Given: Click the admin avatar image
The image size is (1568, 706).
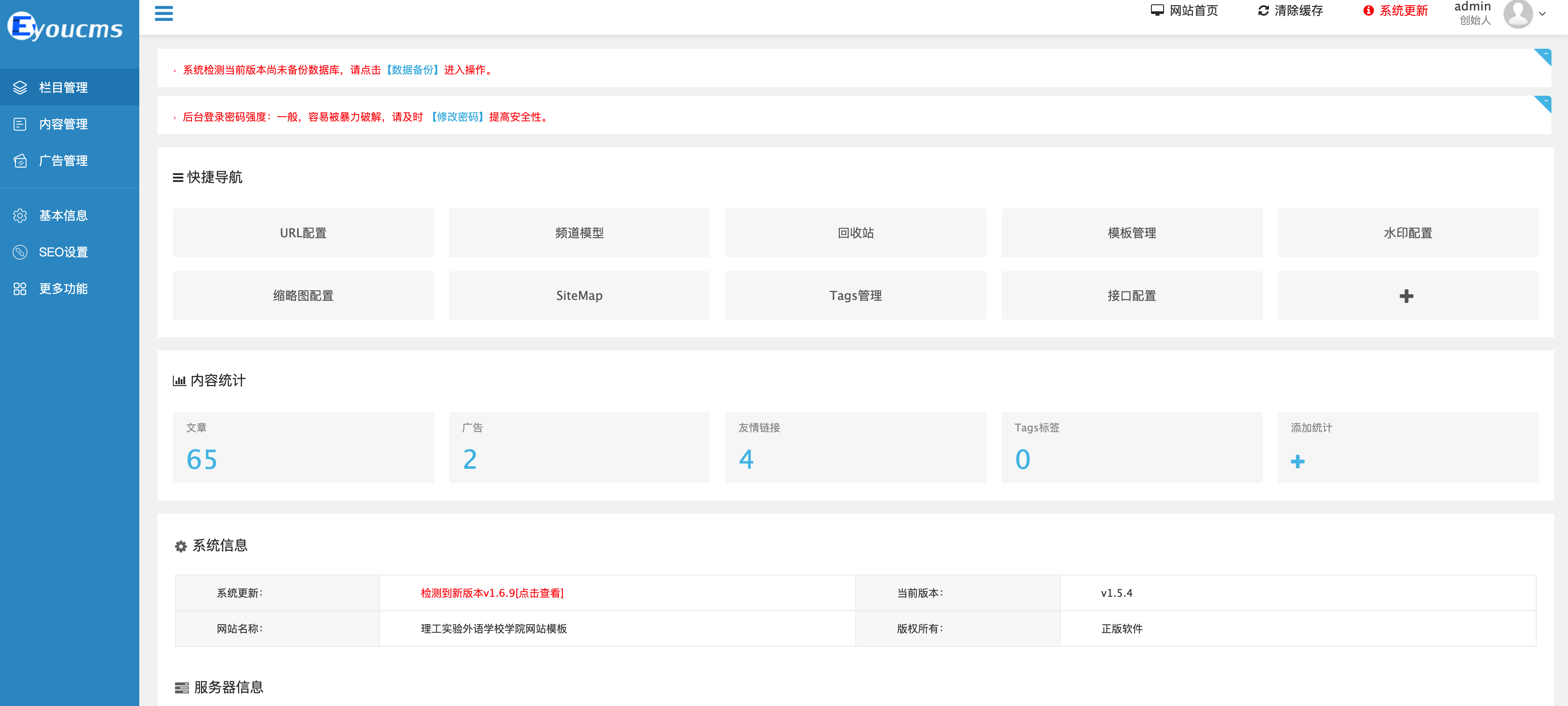Looking at the screenshot, I should [1518, 13].
